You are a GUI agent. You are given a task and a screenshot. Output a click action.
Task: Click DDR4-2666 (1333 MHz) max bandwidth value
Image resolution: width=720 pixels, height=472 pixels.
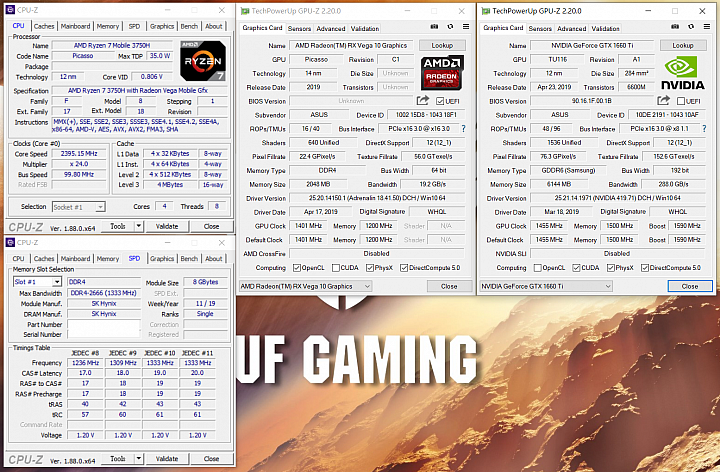tap(104, 293)
